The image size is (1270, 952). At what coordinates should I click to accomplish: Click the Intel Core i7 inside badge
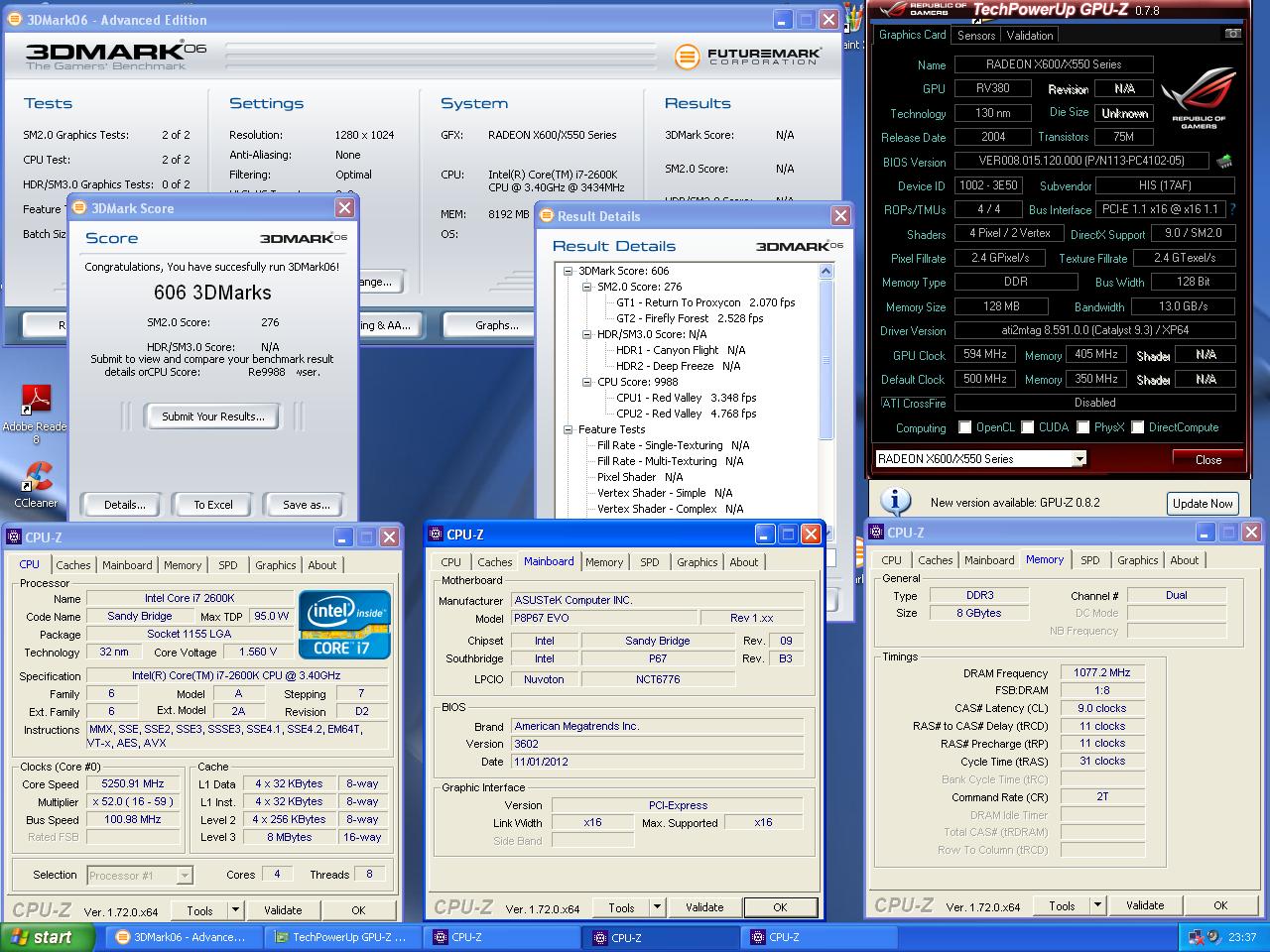point(344,625)
